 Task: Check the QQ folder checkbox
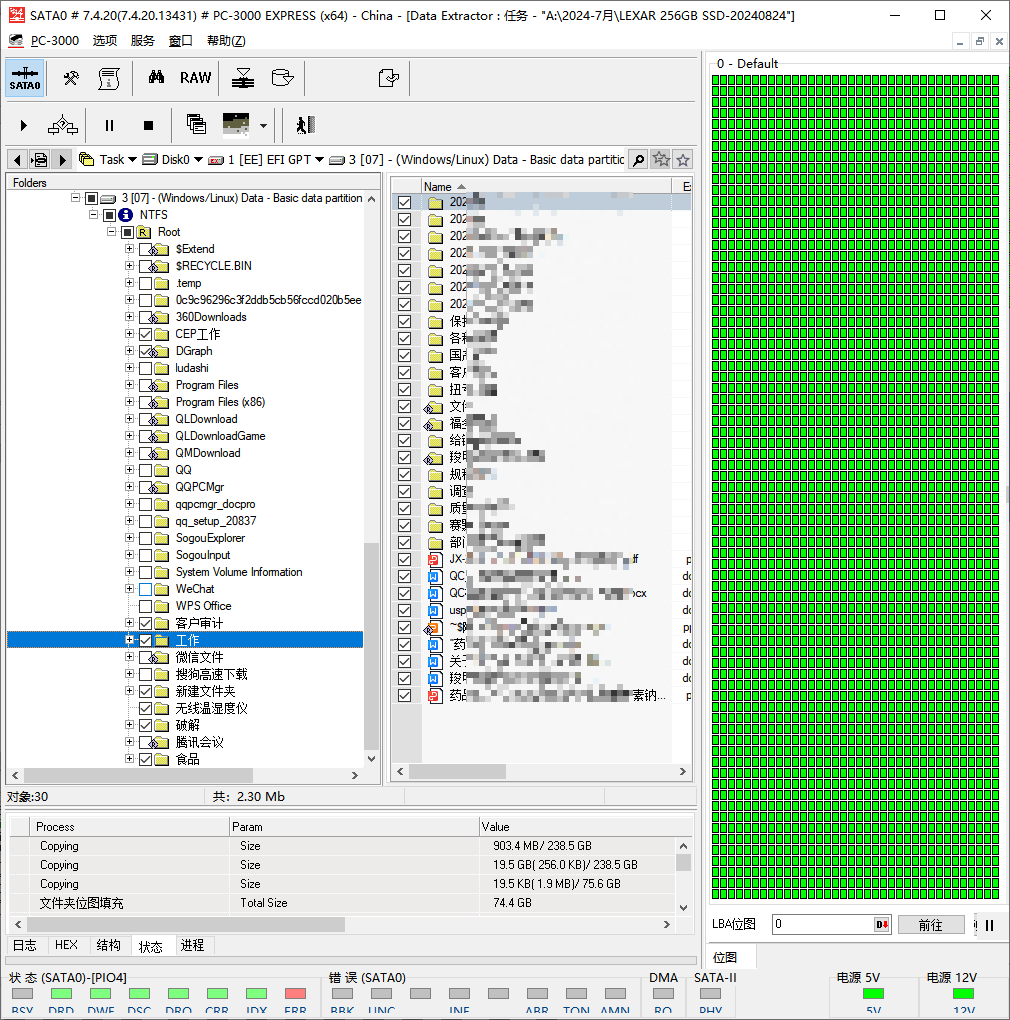coord(146,470)
